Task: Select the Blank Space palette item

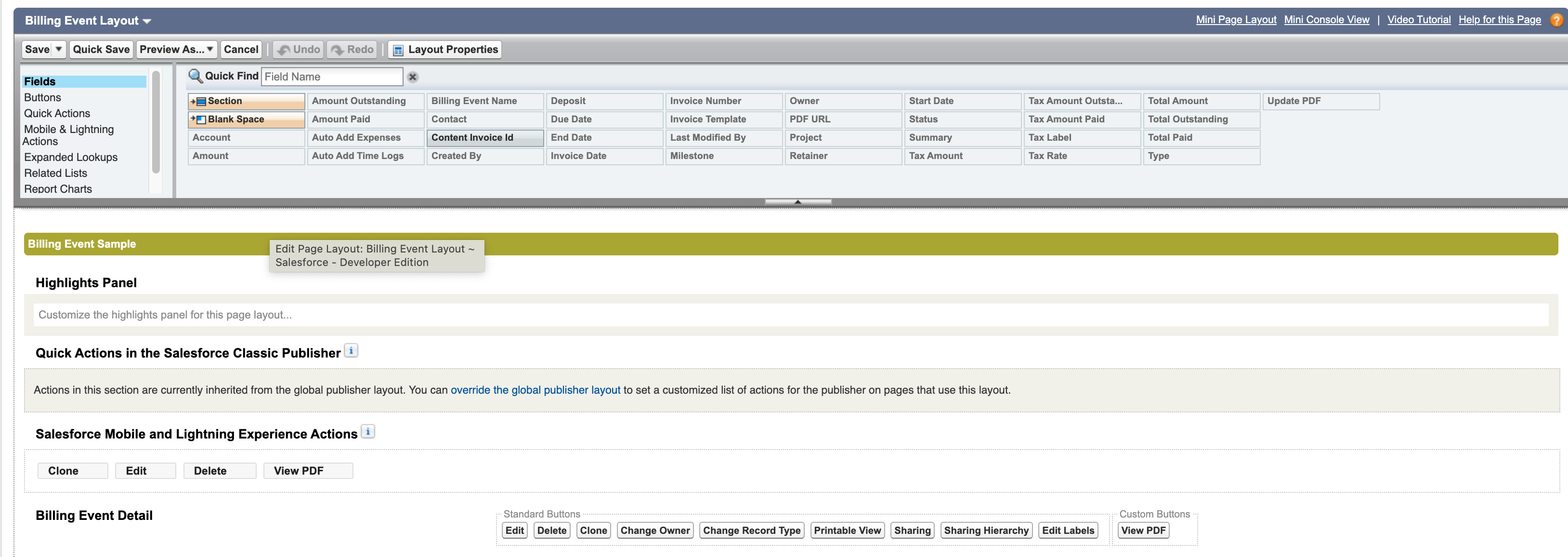Action: [247, 119]
